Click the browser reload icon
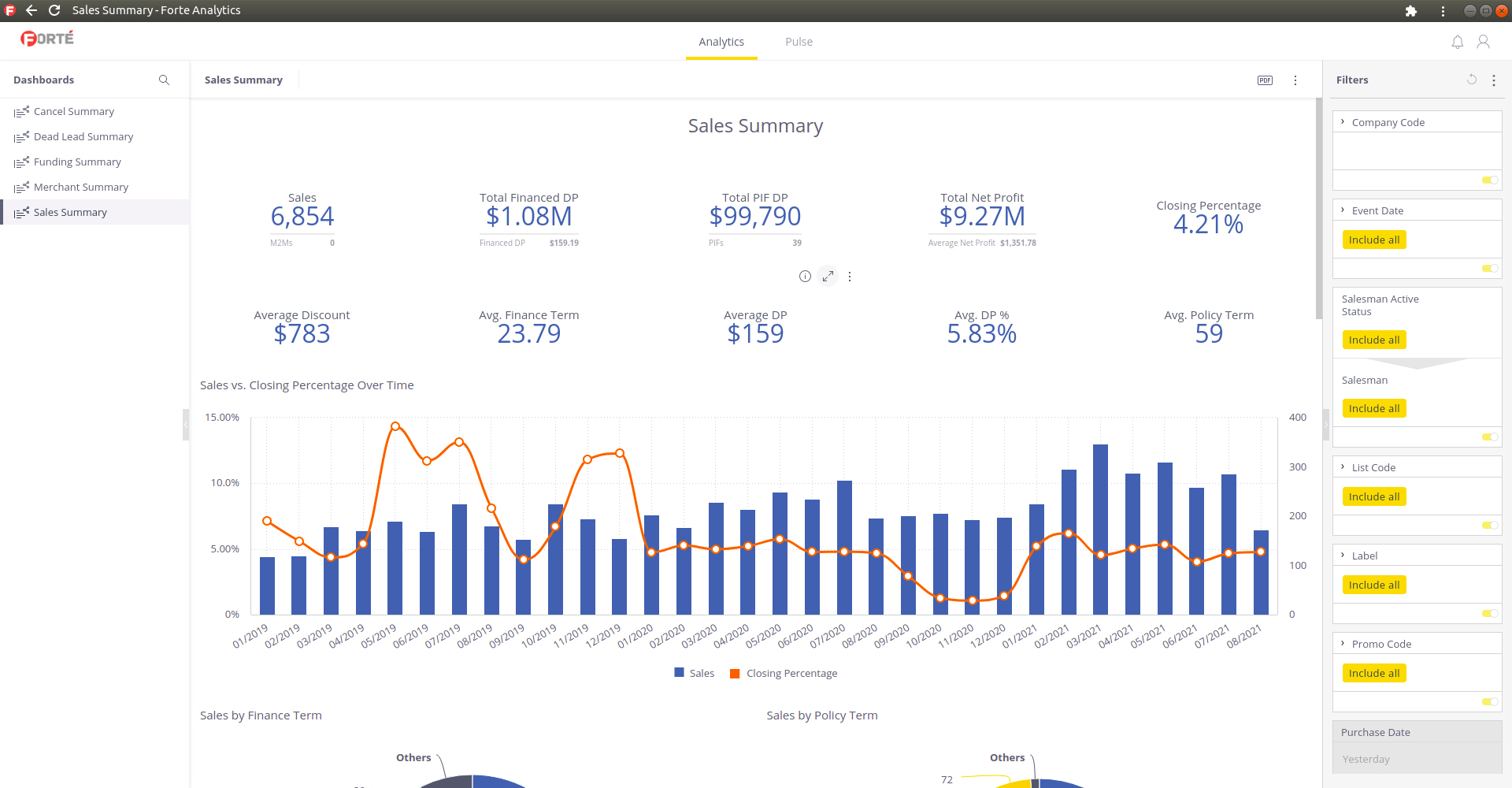Viewport: 1512px width, 788px height. 54,10
